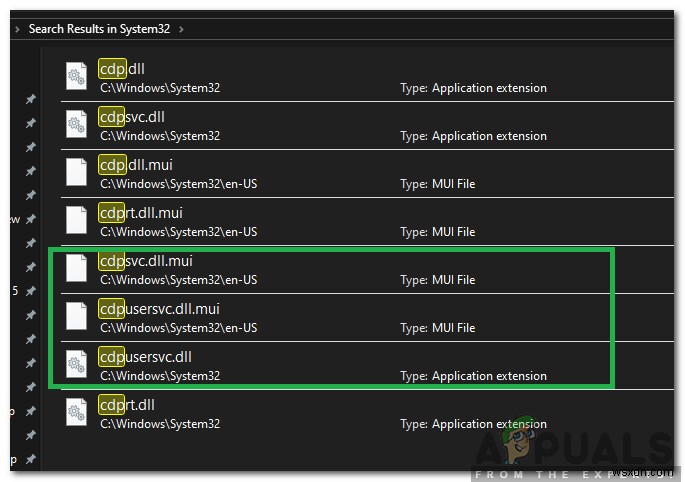Click the cdpusersvc.dll.mui blank file icon
The image size is (685, 482).
76,316
